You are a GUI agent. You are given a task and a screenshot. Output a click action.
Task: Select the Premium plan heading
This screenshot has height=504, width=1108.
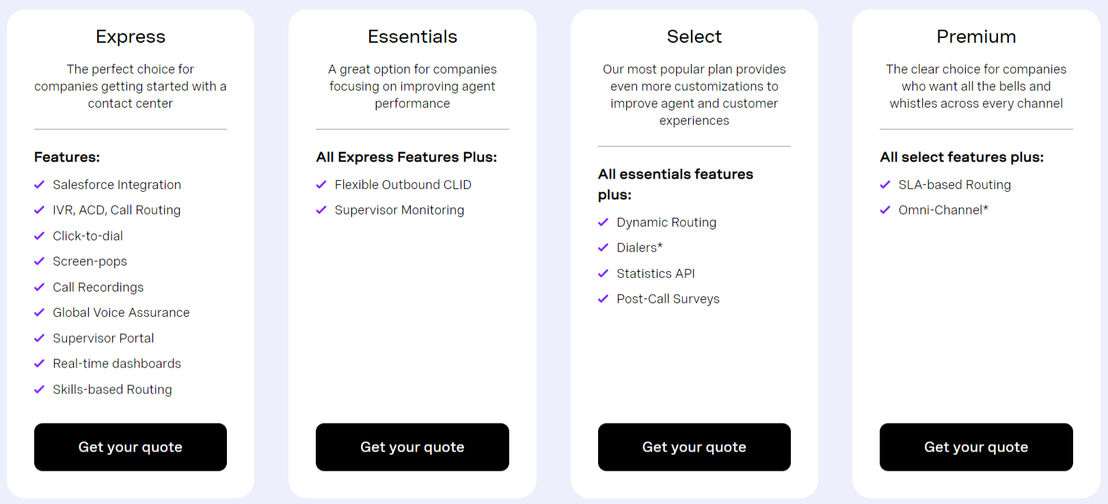tap(976, 37)
